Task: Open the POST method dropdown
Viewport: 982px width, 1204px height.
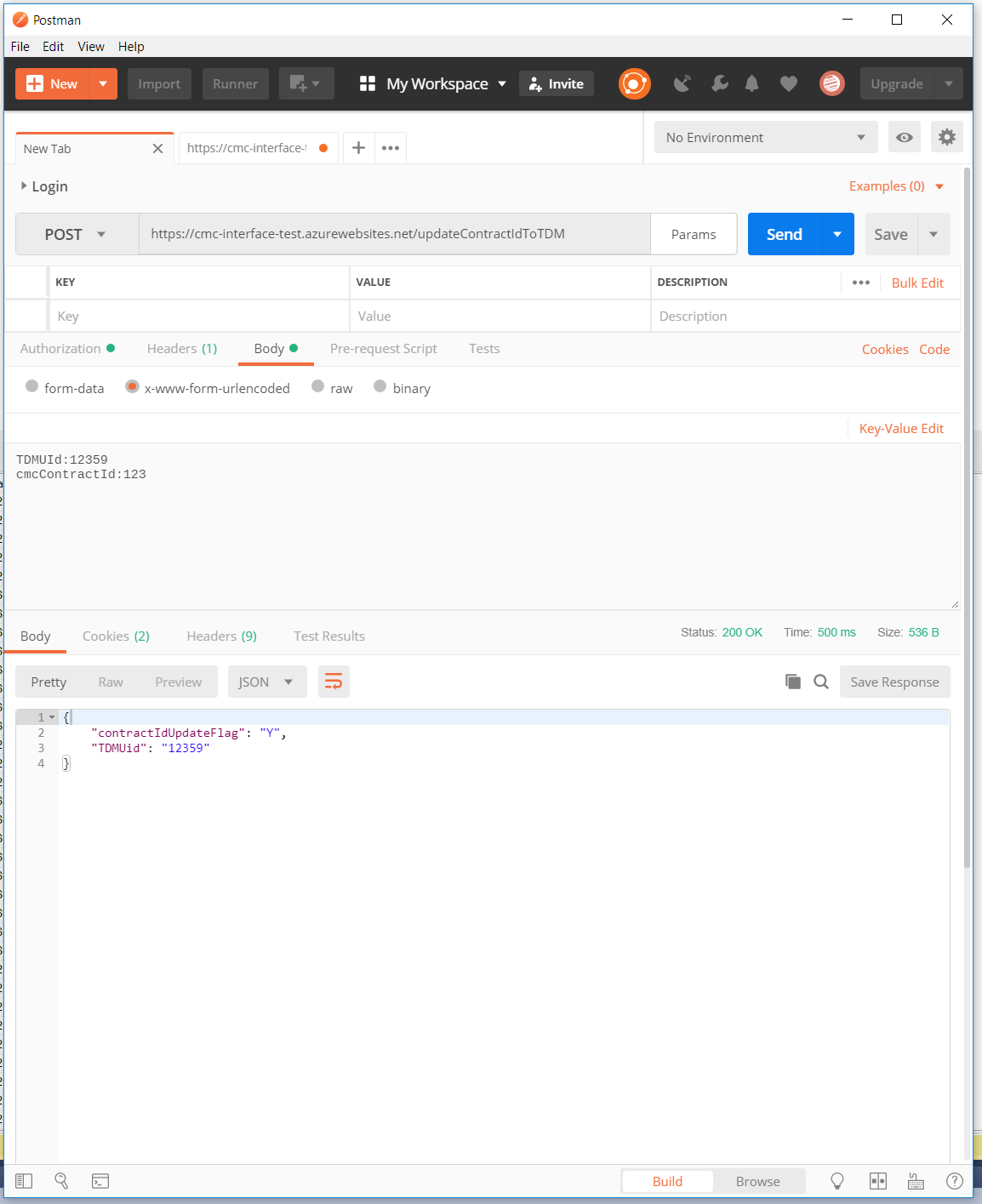Action: 77,234
